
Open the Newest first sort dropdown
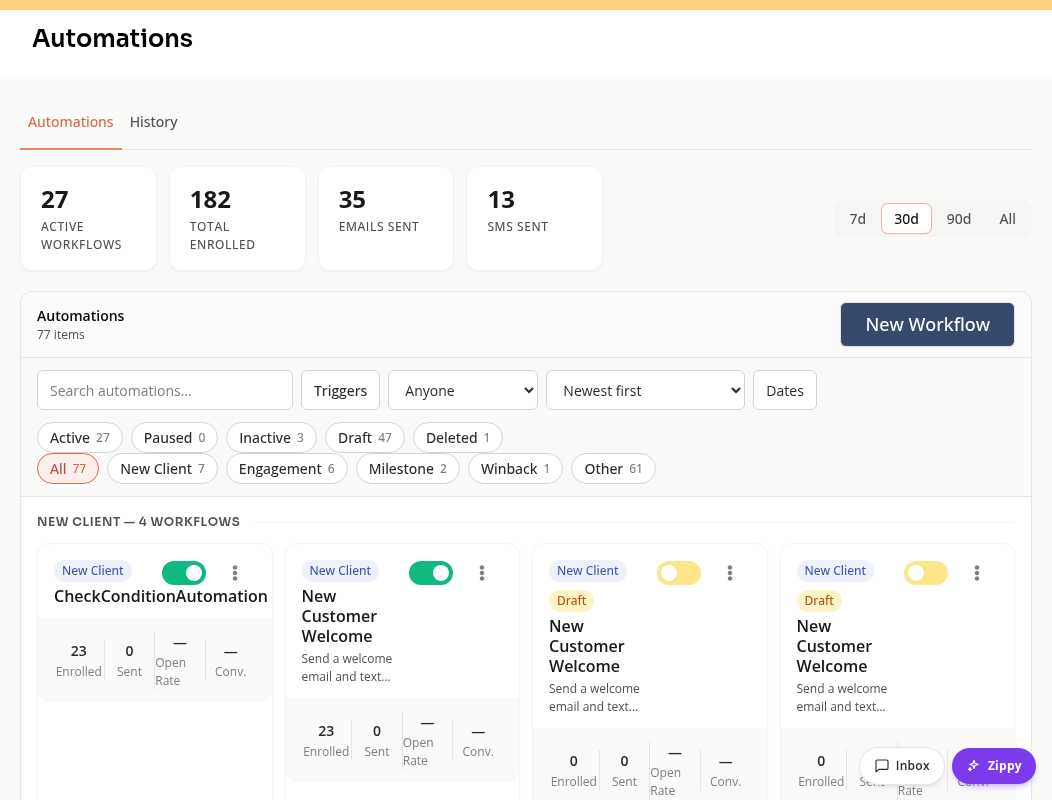pos(645,390)
